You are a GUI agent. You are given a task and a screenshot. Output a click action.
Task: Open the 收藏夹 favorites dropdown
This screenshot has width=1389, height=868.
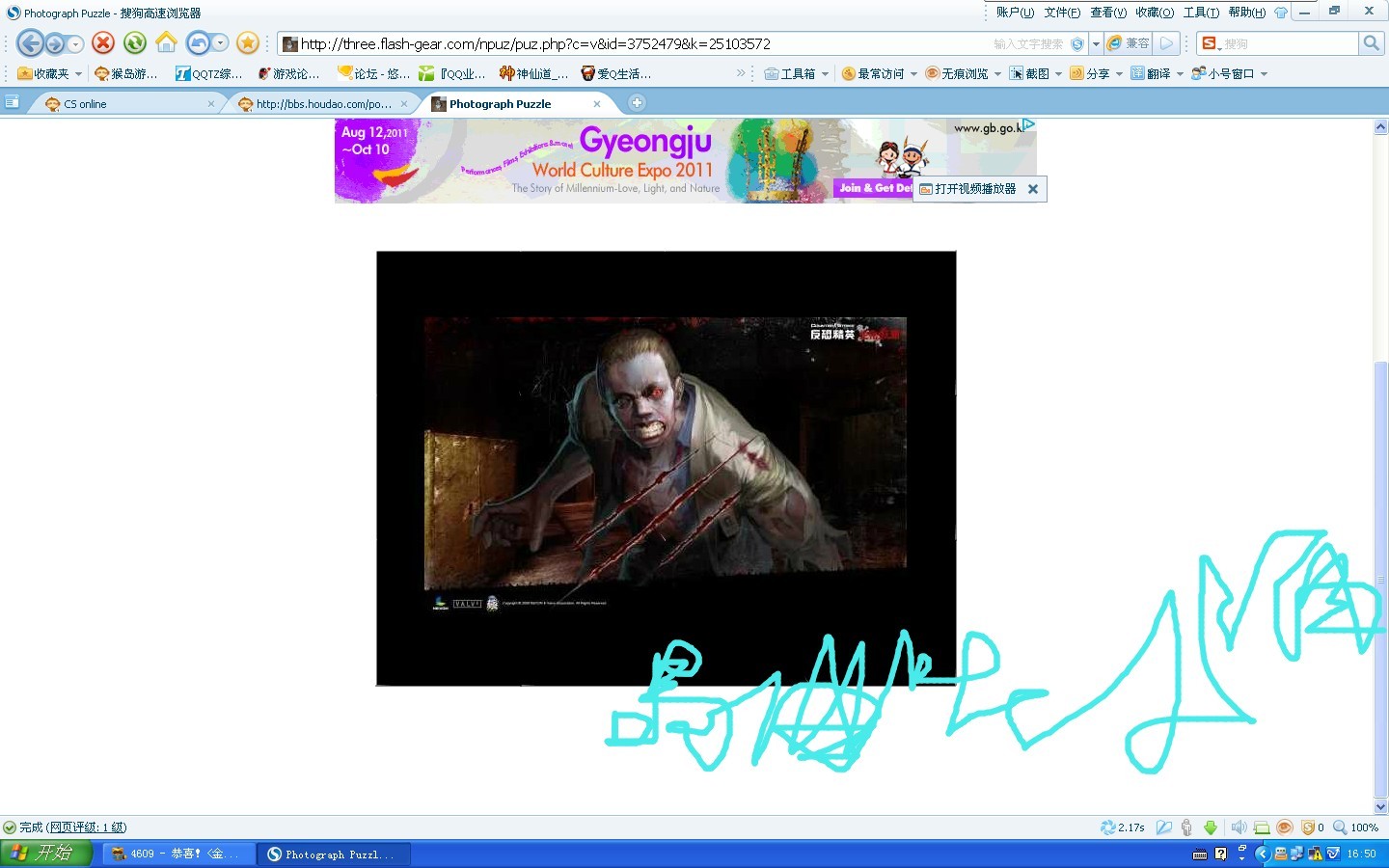[x=50, y=73]
